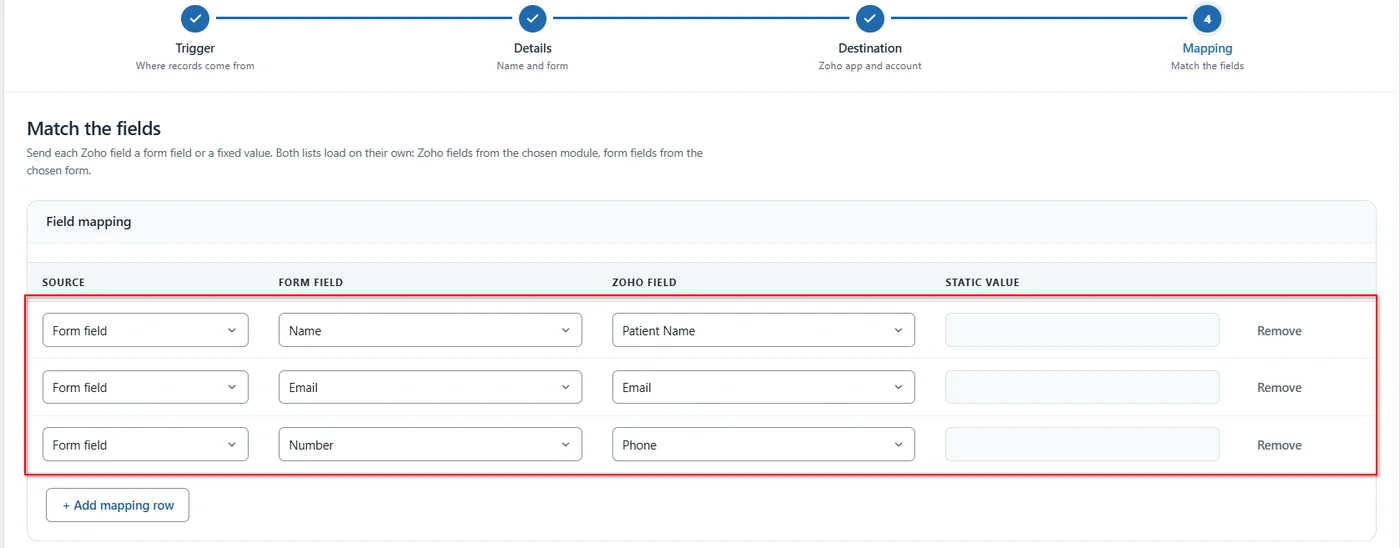Click the Destination step checkmark circle
The height and width of the screenshot is (548, 1400).
click(870, 18)
